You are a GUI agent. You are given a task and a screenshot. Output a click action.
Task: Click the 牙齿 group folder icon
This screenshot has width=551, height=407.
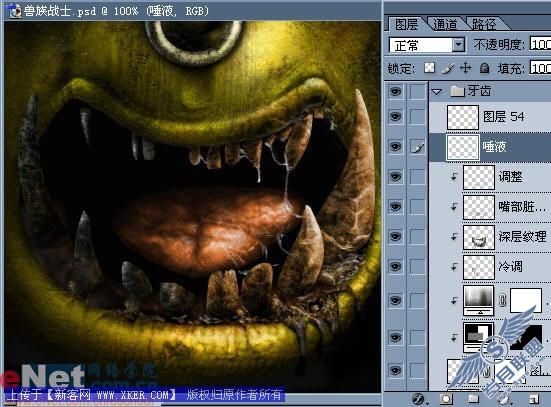coord(458,91)
